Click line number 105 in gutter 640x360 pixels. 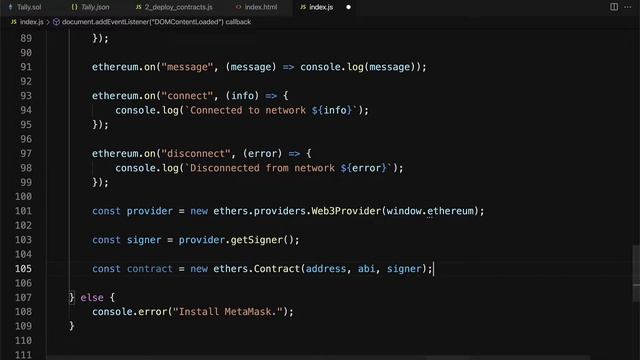[x=23, y=269]
